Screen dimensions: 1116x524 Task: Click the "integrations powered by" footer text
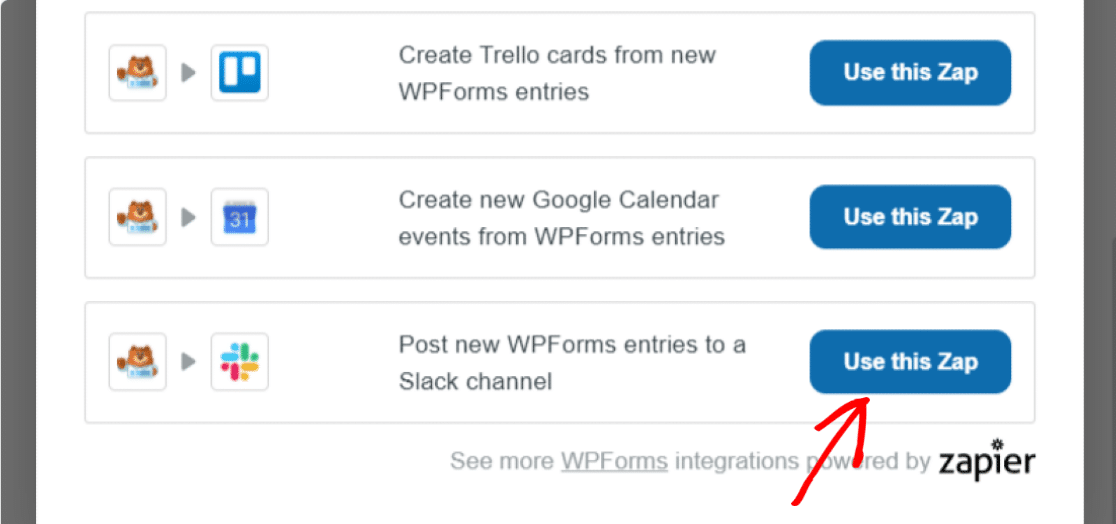pyautogui.click(x=802, y=461)
